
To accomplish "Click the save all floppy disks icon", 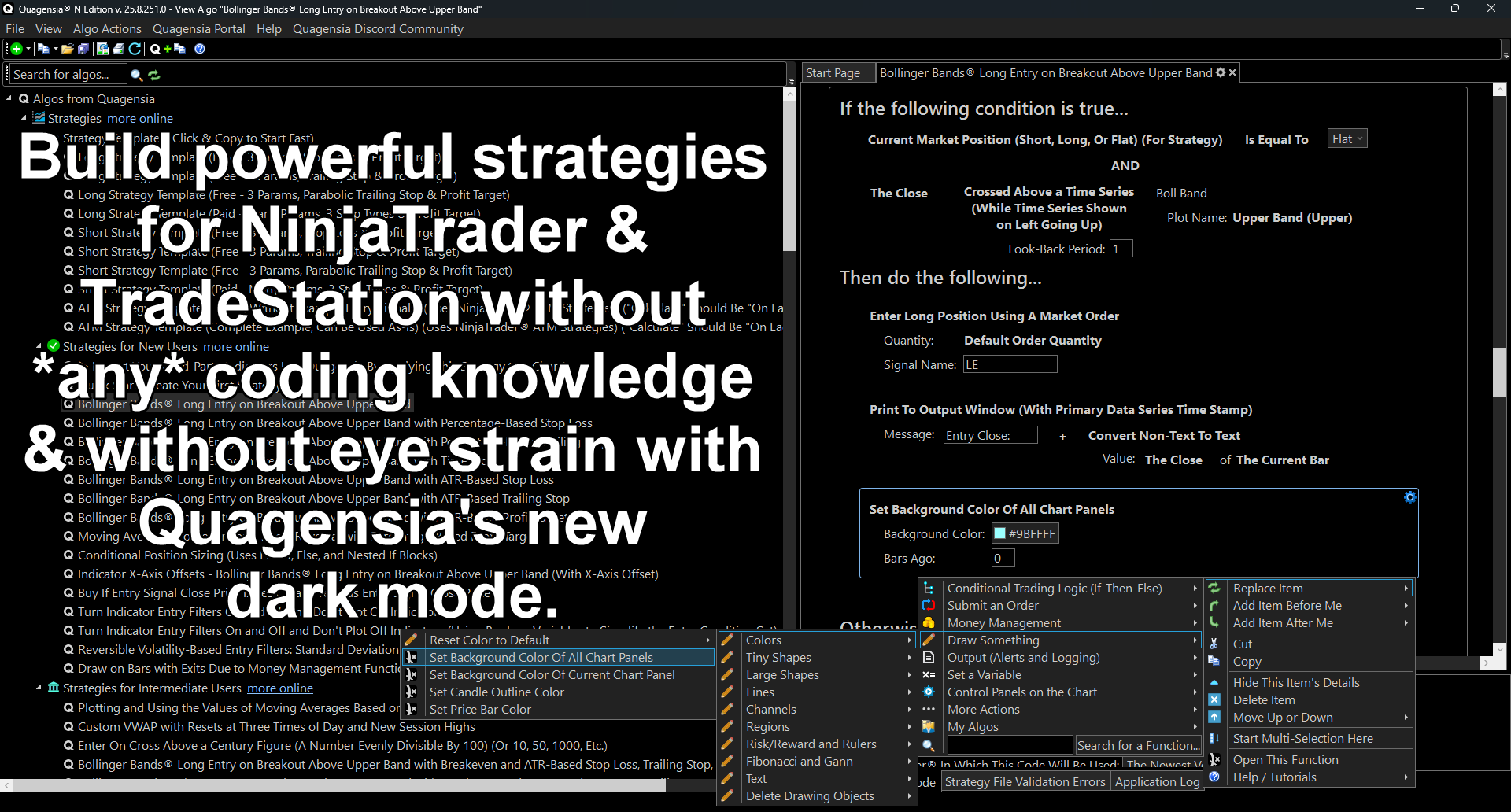I will click(x=83, y=49).
